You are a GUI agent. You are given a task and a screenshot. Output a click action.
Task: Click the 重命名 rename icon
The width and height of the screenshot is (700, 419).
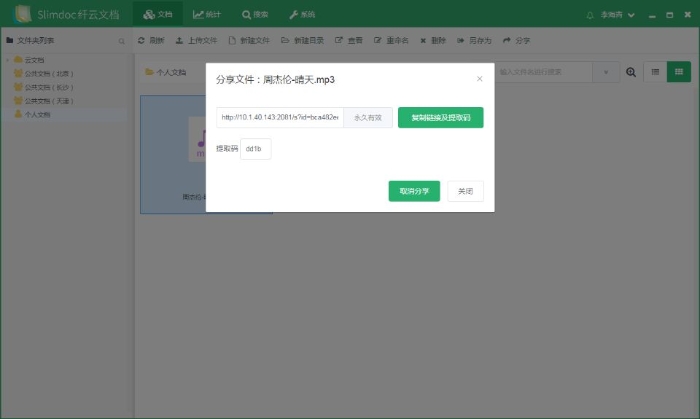pyautogui.click(x=378, y=41)
